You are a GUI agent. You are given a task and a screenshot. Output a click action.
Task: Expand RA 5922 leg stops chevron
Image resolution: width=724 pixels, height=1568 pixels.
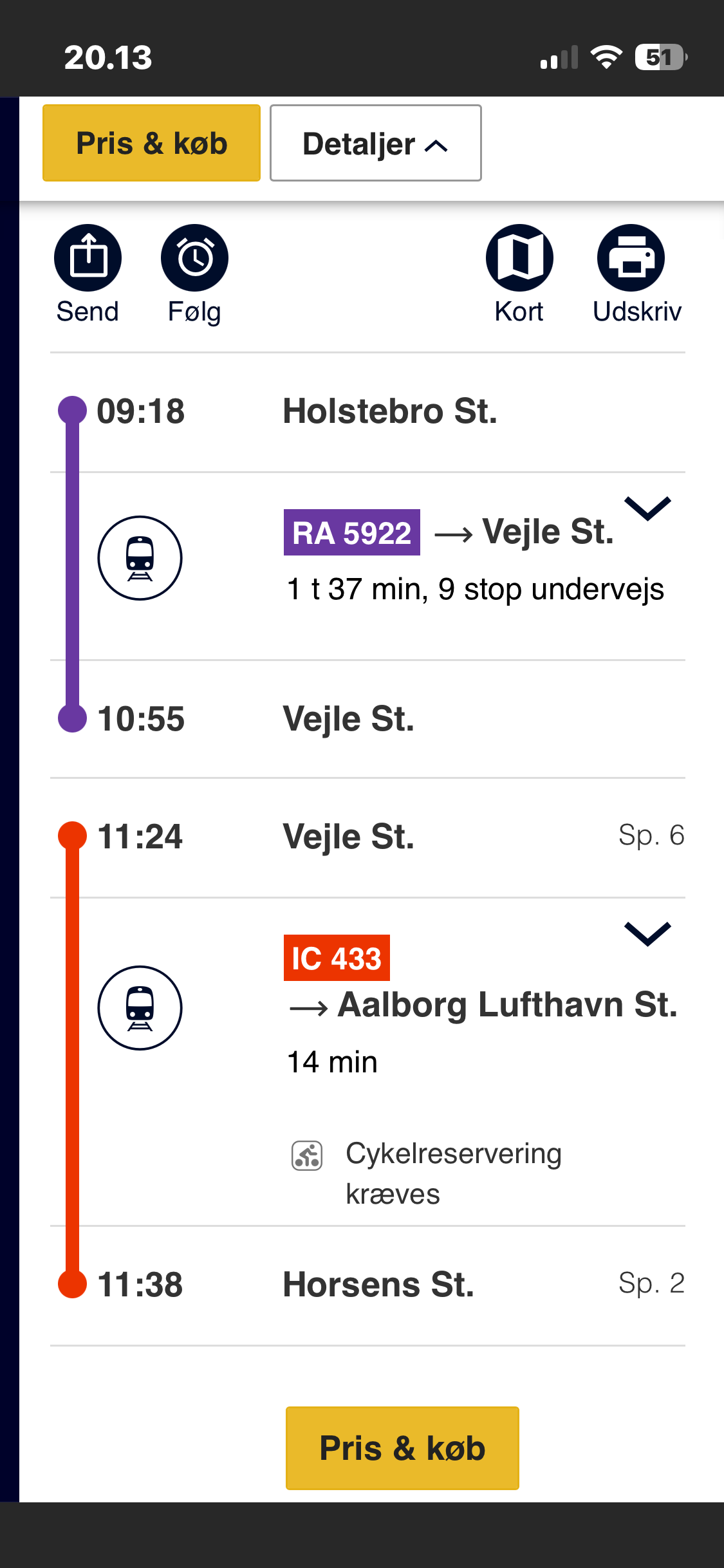pos(647,509)
